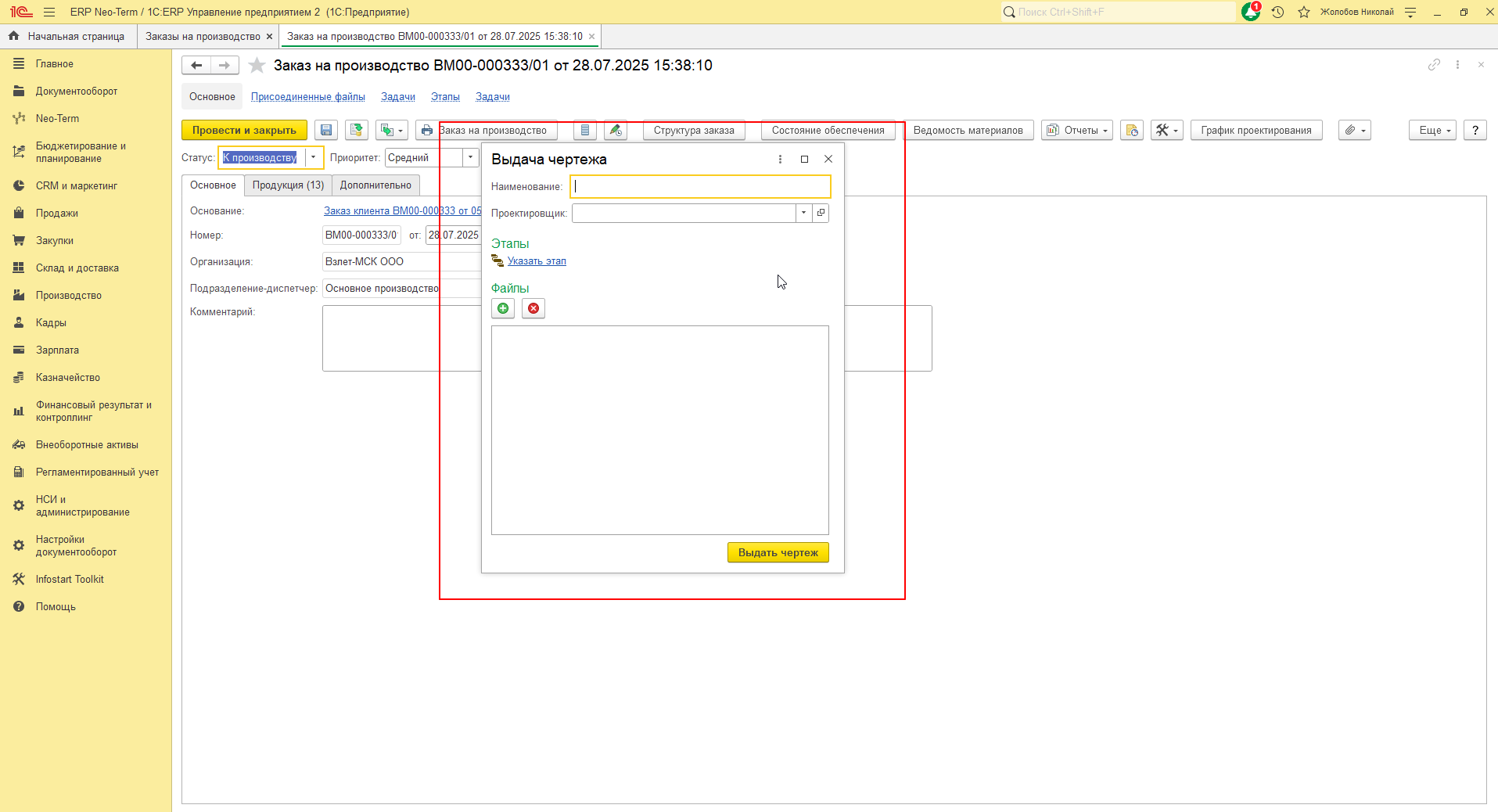
Task: Click the Выдать чертеж button
Action: click(x=778, y=552)
